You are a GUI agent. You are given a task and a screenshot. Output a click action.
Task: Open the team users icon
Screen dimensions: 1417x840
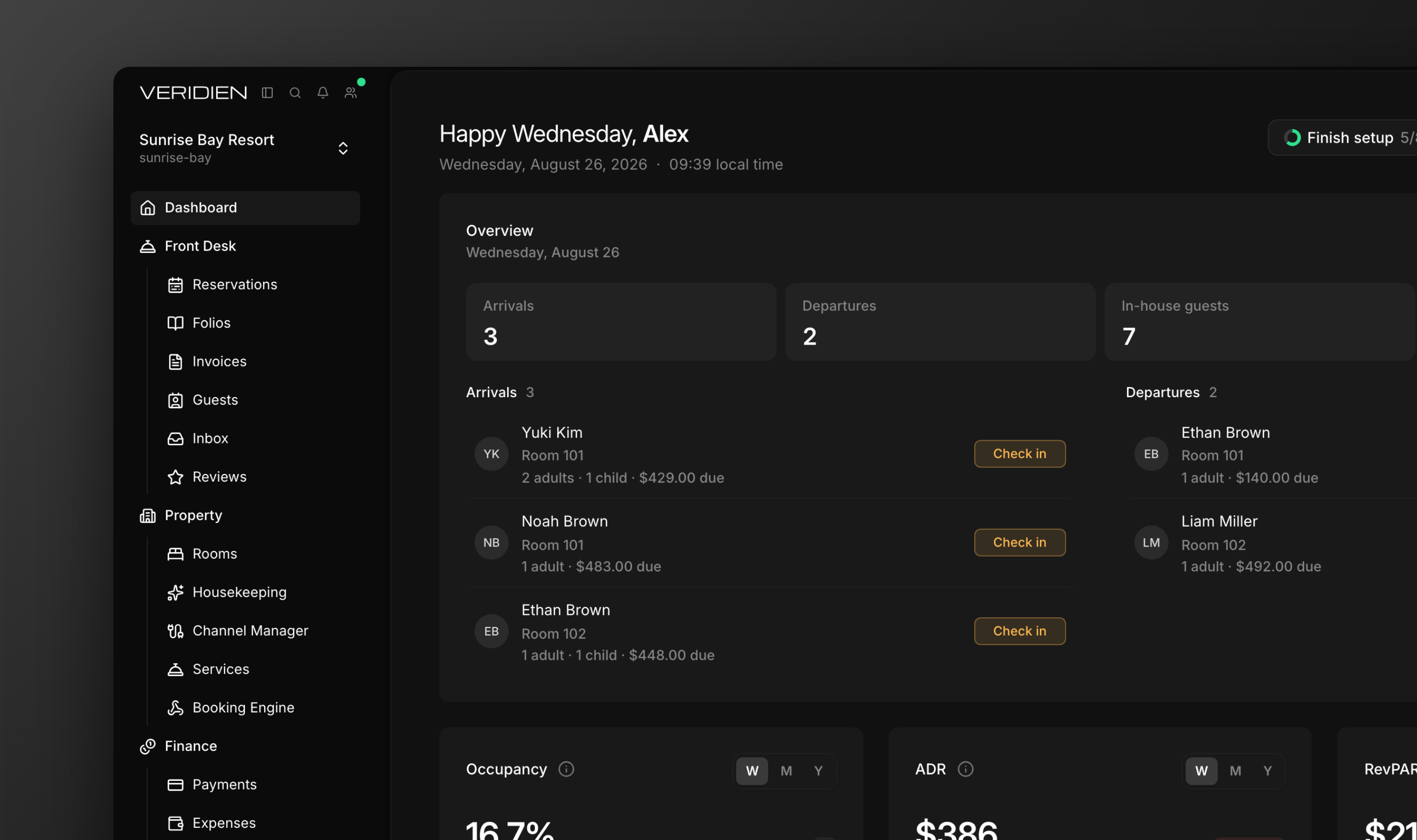point(350,93)
